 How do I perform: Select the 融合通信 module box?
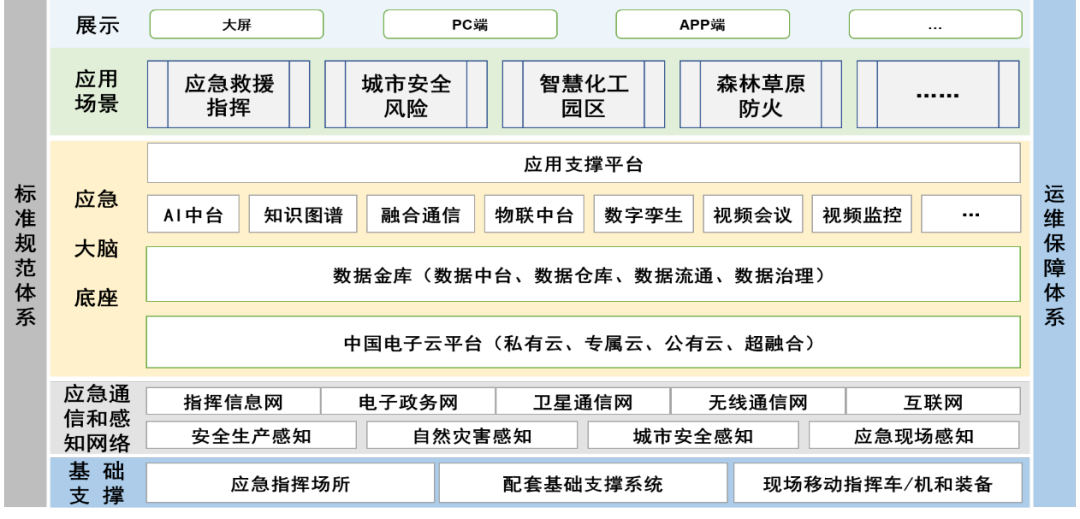click(420, 215)
